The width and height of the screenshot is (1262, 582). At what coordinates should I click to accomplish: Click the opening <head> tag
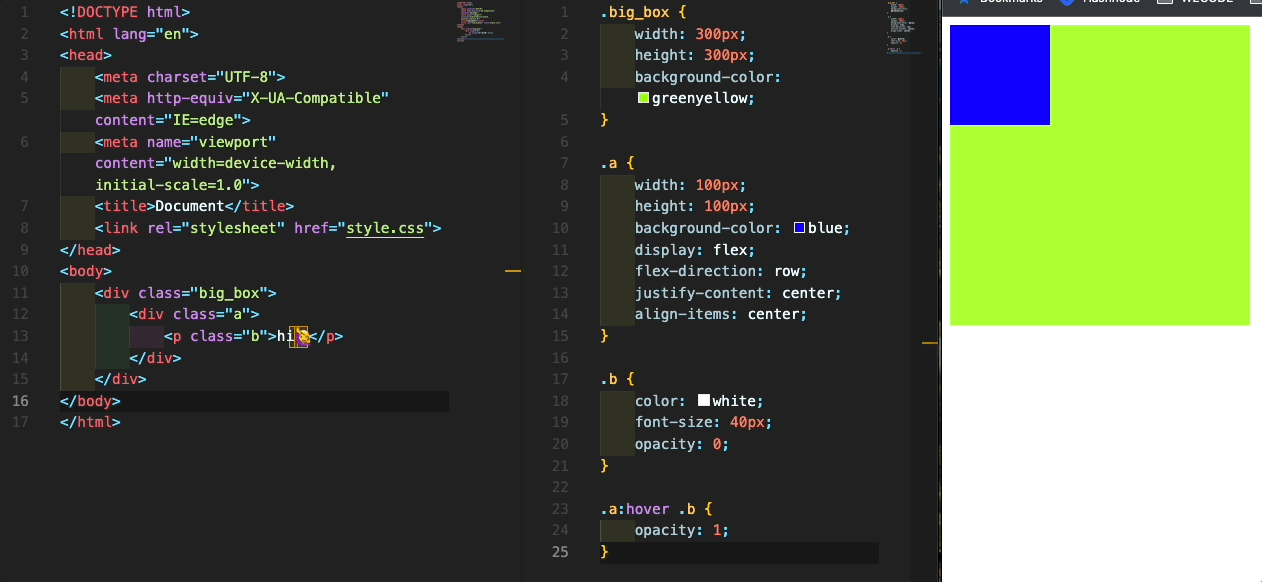point(86,55)
